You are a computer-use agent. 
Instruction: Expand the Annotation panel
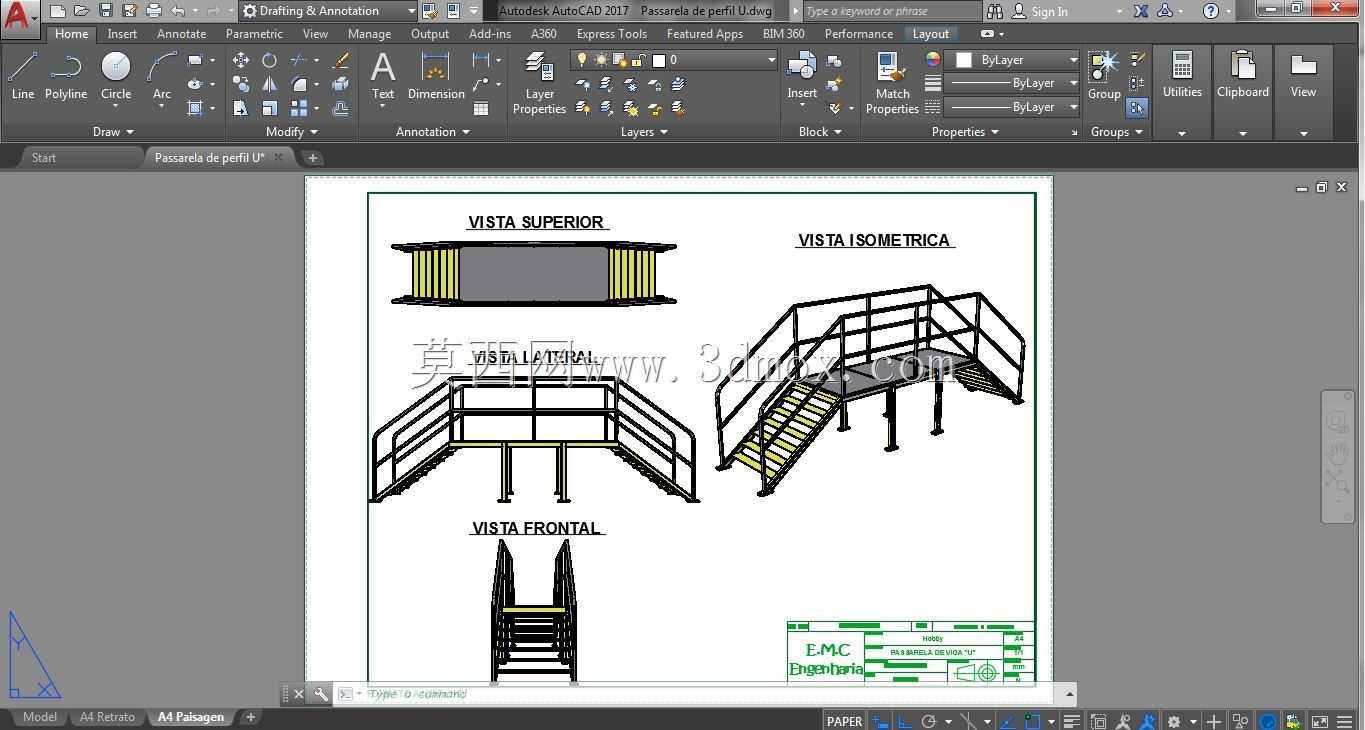(x=432, y=131)
